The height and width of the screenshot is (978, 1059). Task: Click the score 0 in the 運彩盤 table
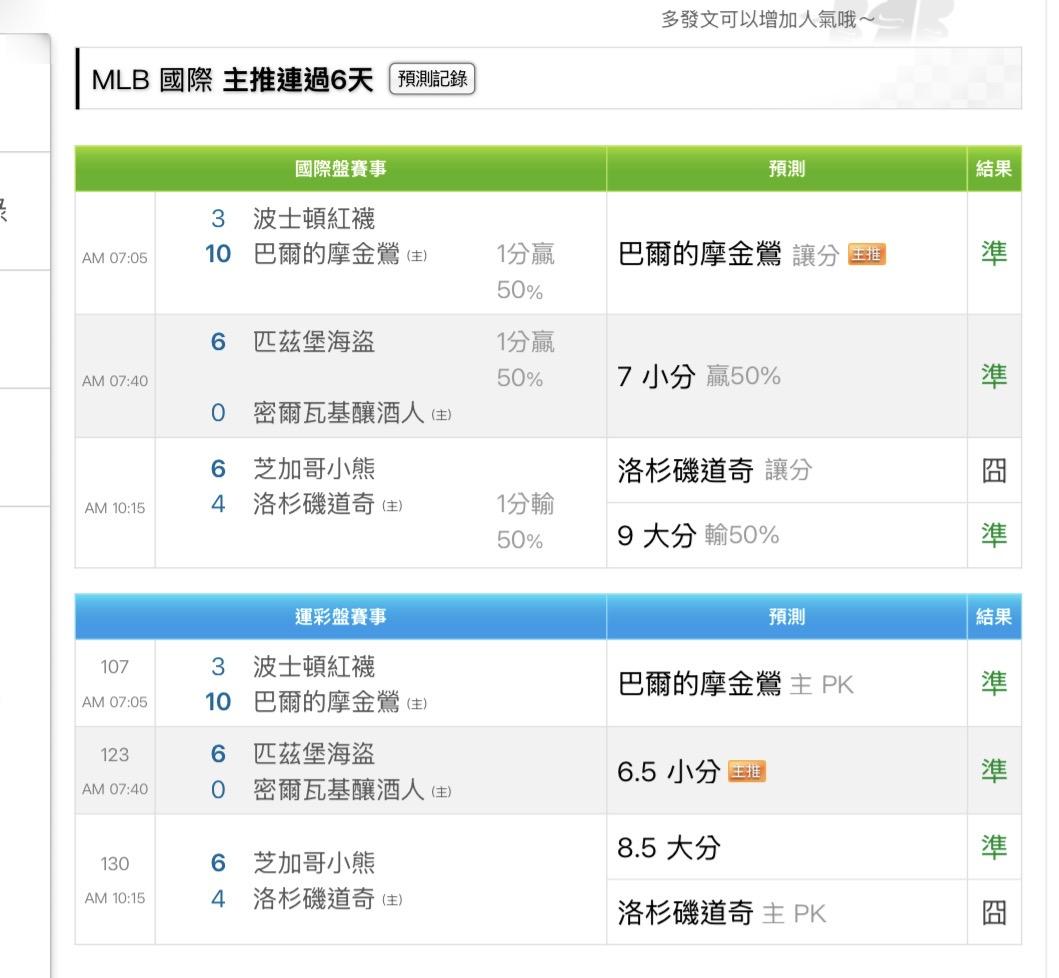218,790
